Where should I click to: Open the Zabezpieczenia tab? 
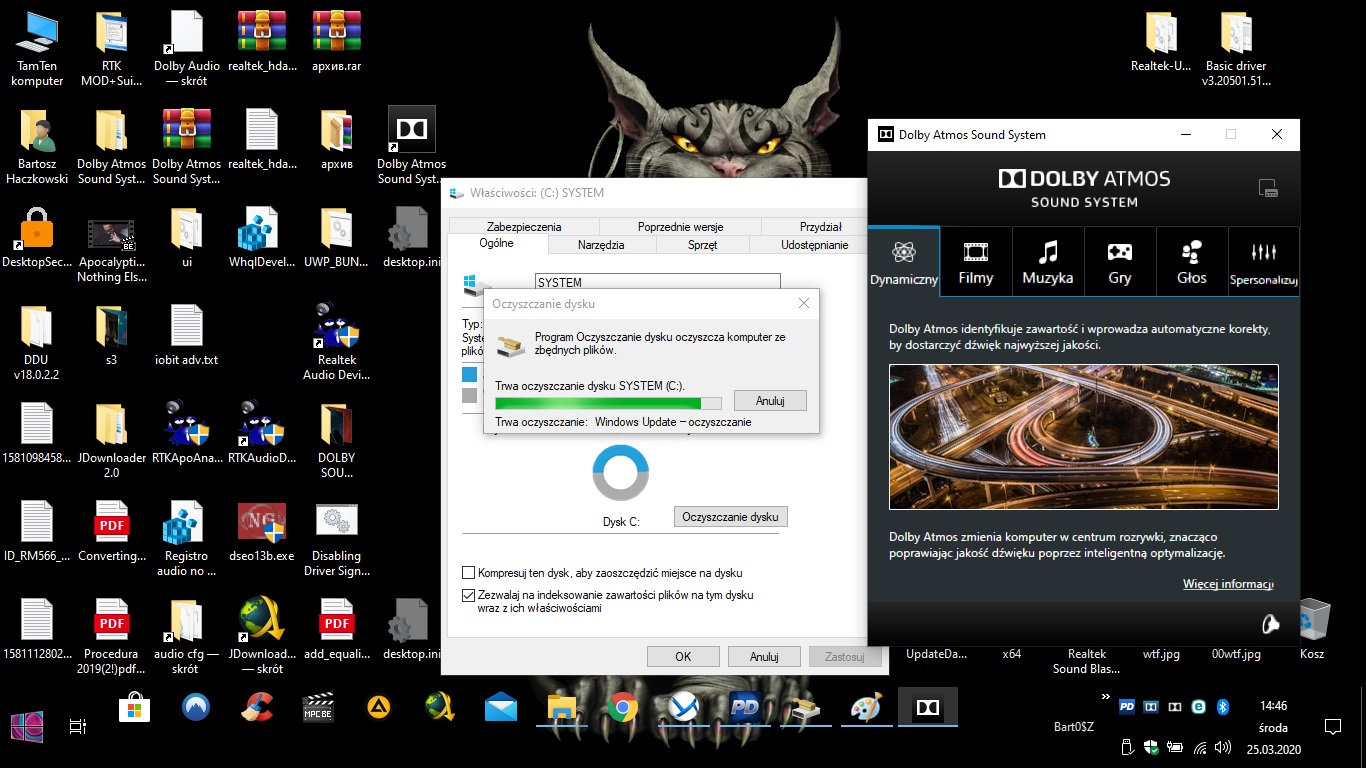click(x=525, y=227)
